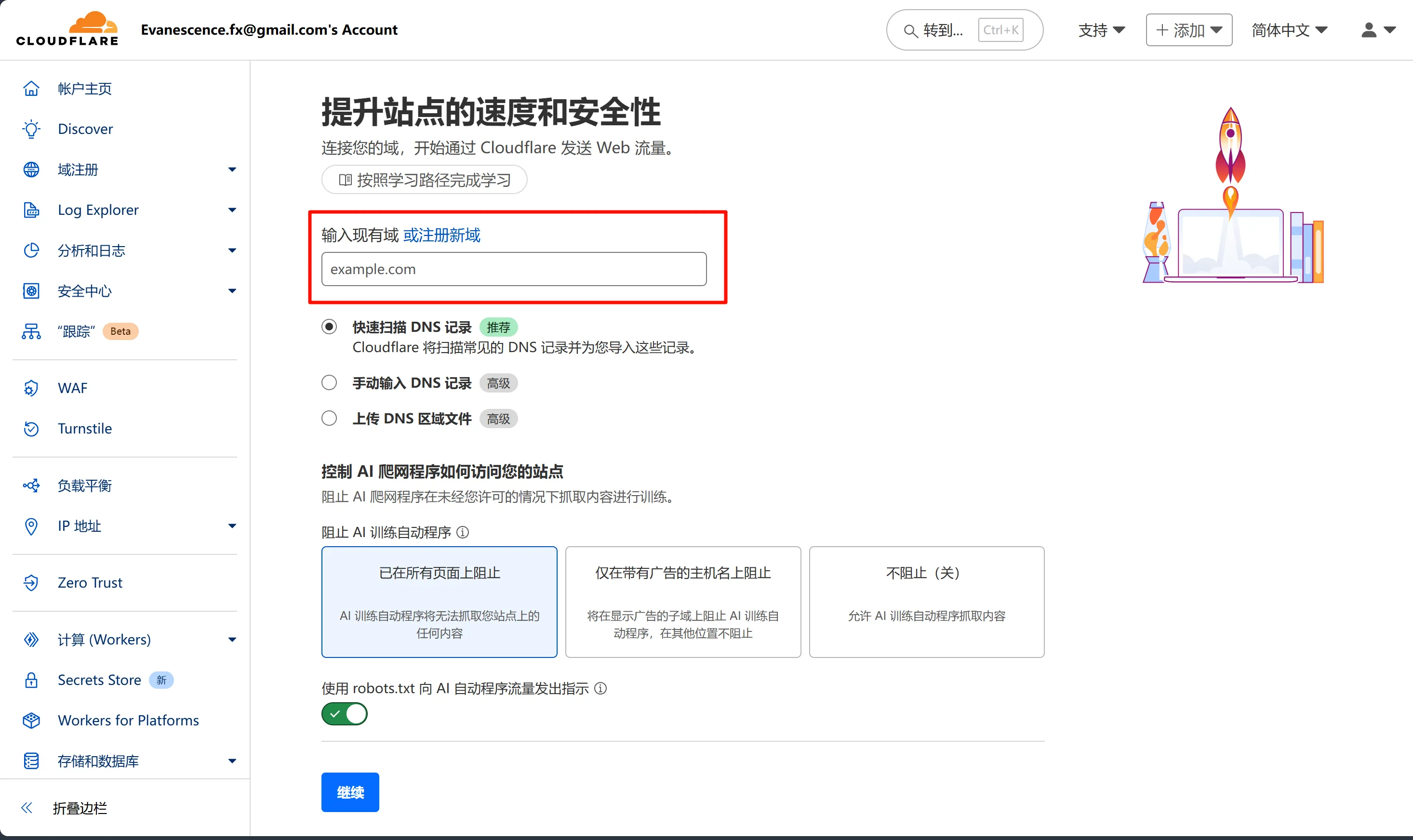Choose 仅在带有广告的主机名上阻止 option card

(x=683, y=602)
